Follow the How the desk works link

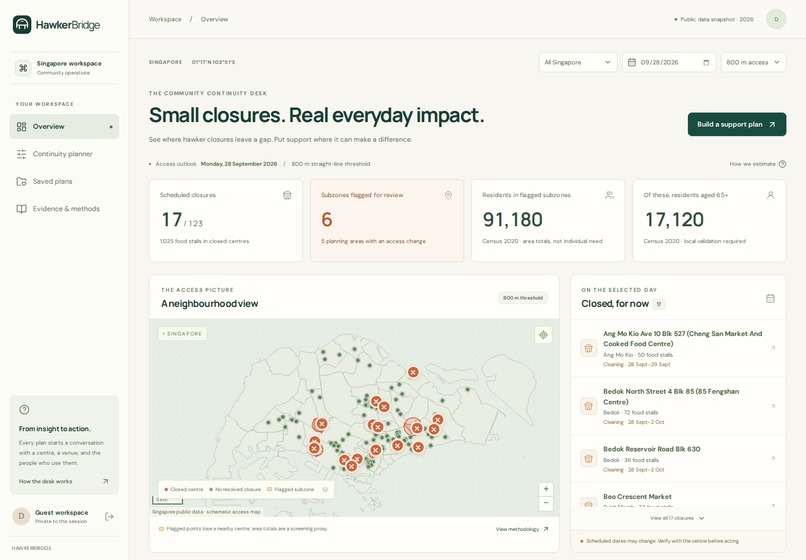click(63, 481)
